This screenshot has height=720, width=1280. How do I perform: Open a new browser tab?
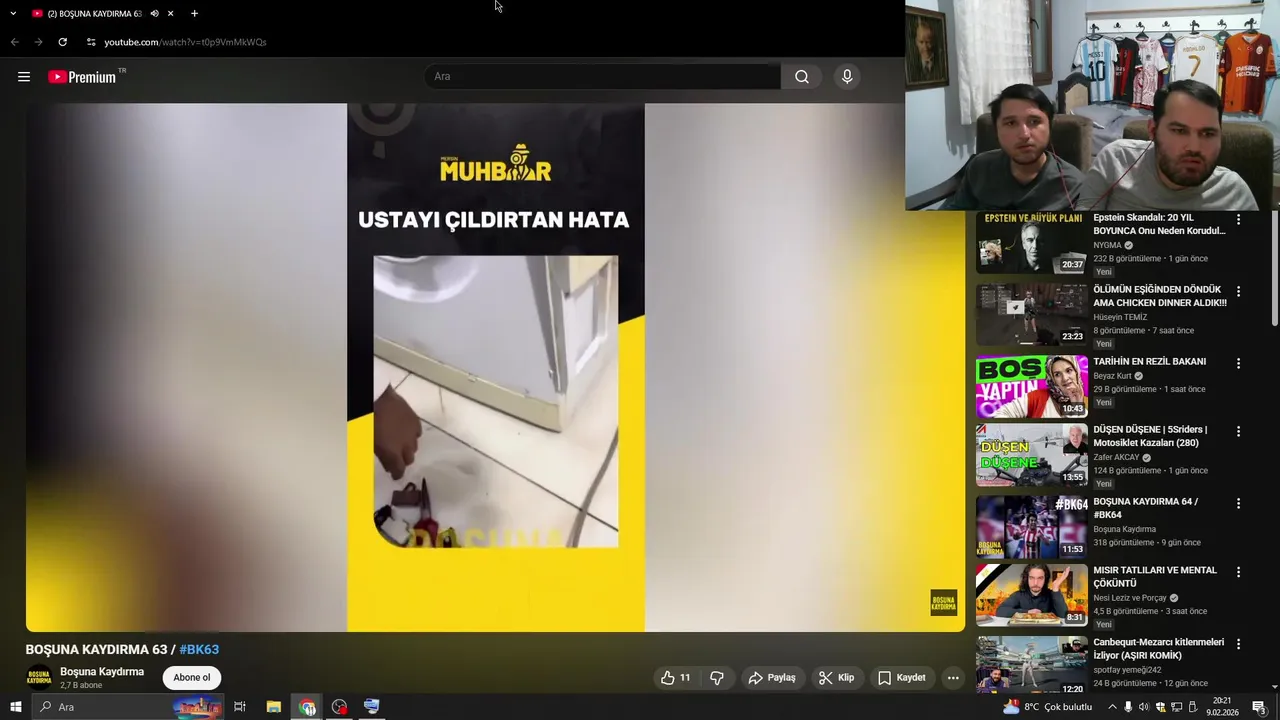pyautogui.click(x=194, y=13)
